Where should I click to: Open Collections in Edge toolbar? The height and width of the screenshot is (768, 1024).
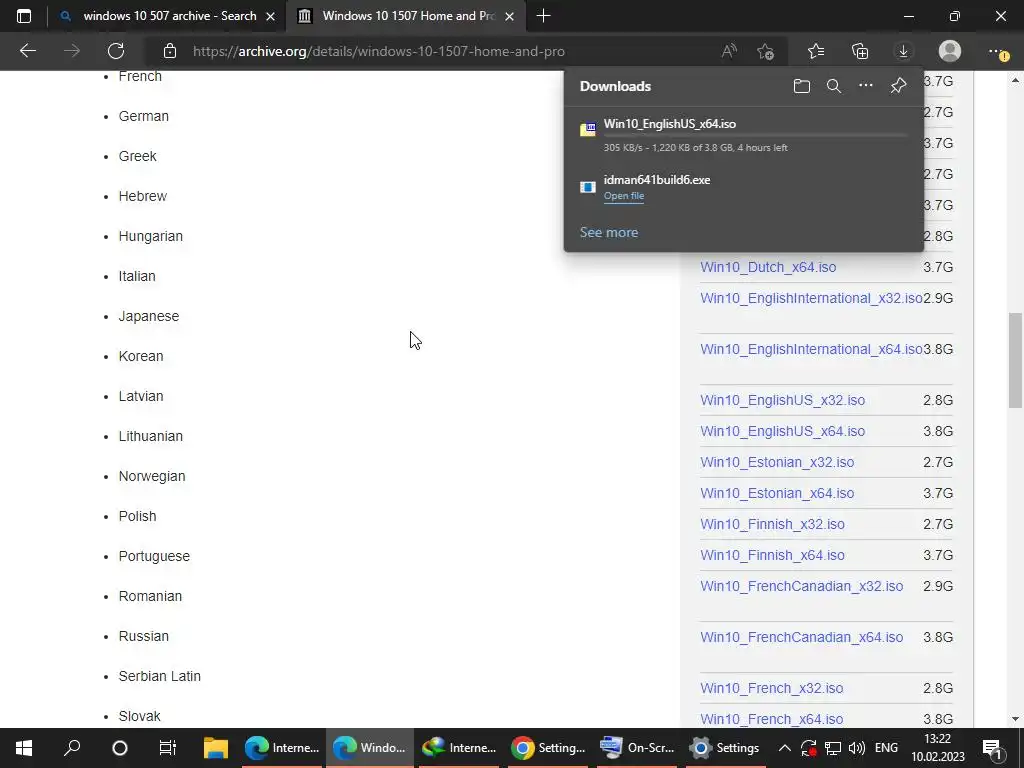[x=860, y=51]
